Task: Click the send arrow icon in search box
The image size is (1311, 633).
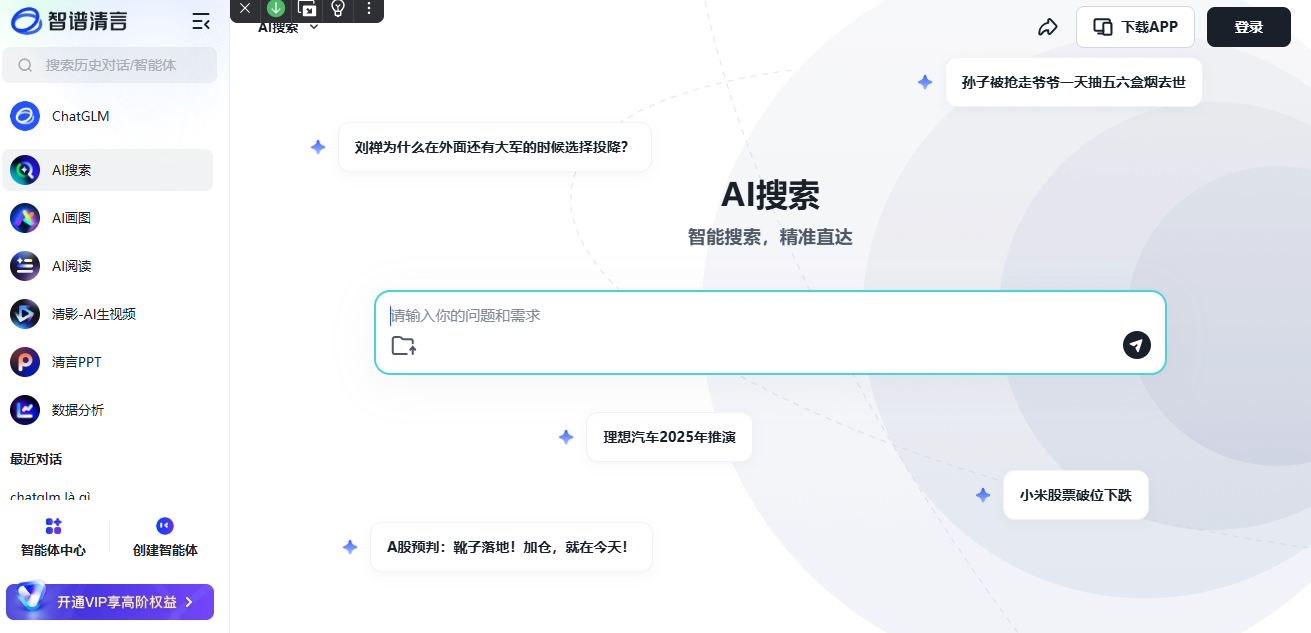Action: pyautogui.click(x=1136, y=345)
